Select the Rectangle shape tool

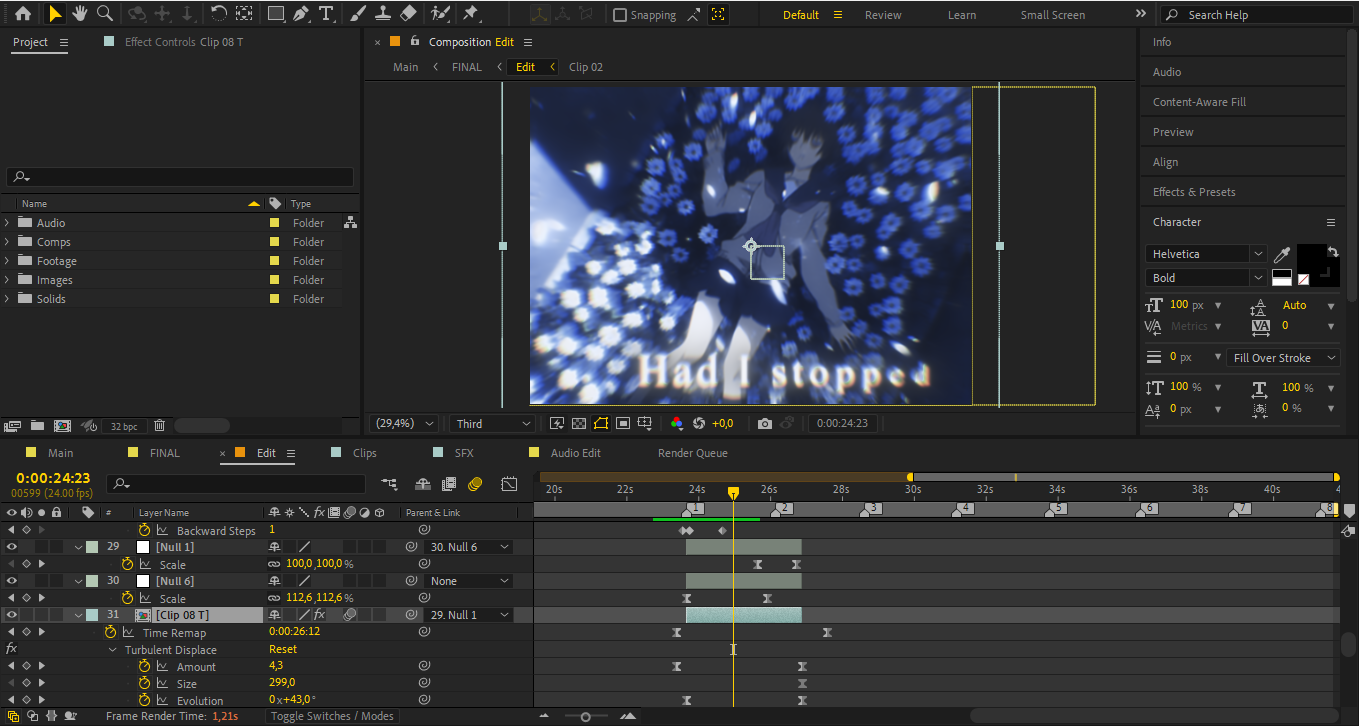276,14
